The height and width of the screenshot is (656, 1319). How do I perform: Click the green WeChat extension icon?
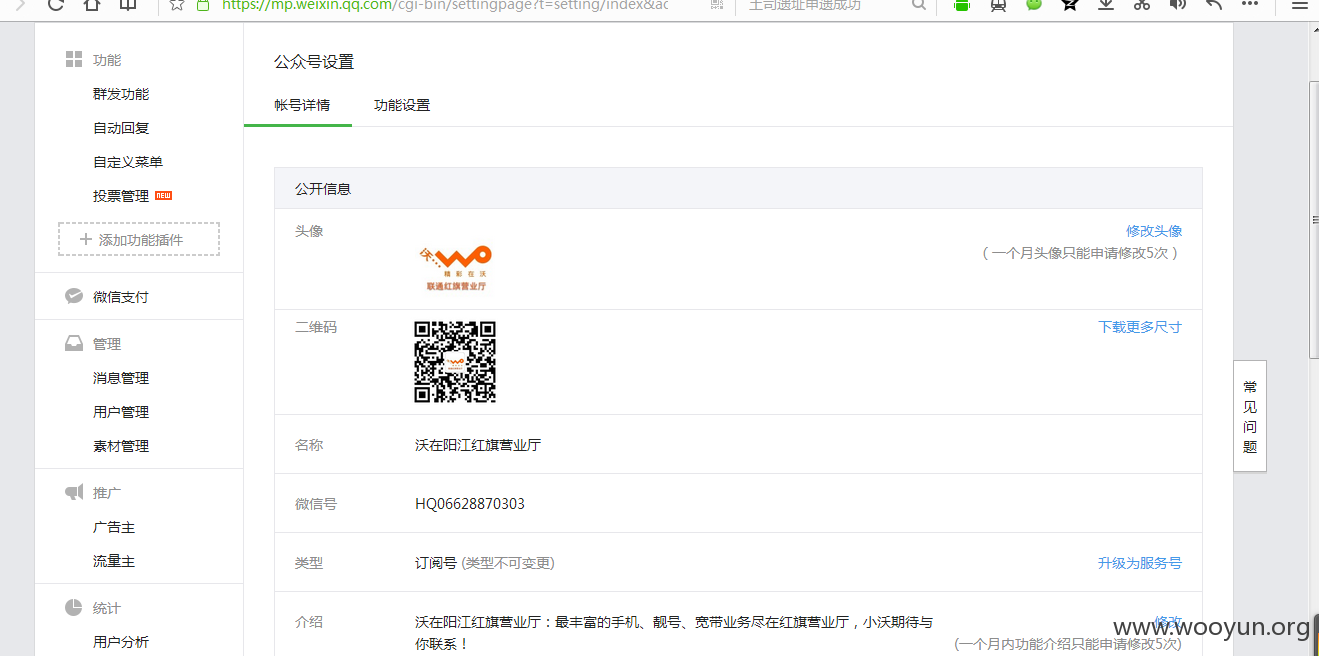(1034, 5)
